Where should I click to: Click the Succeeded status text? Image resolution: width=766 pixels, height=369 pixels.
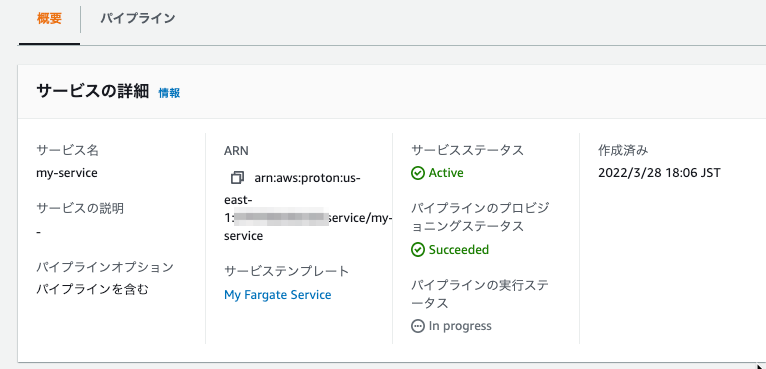pyautogui.click(x=459, y=250)
